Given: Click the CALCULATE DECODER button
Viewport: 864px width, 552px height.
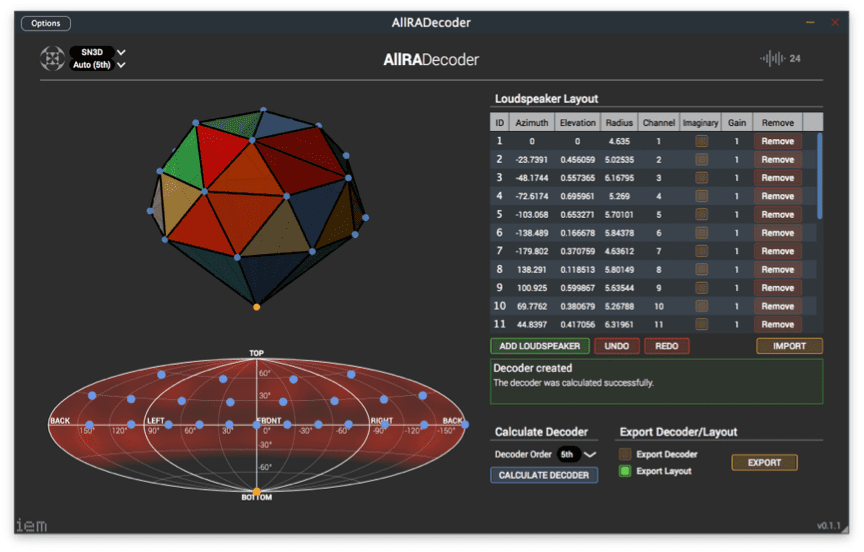Looking at the screenshot, I should (544, 475).
